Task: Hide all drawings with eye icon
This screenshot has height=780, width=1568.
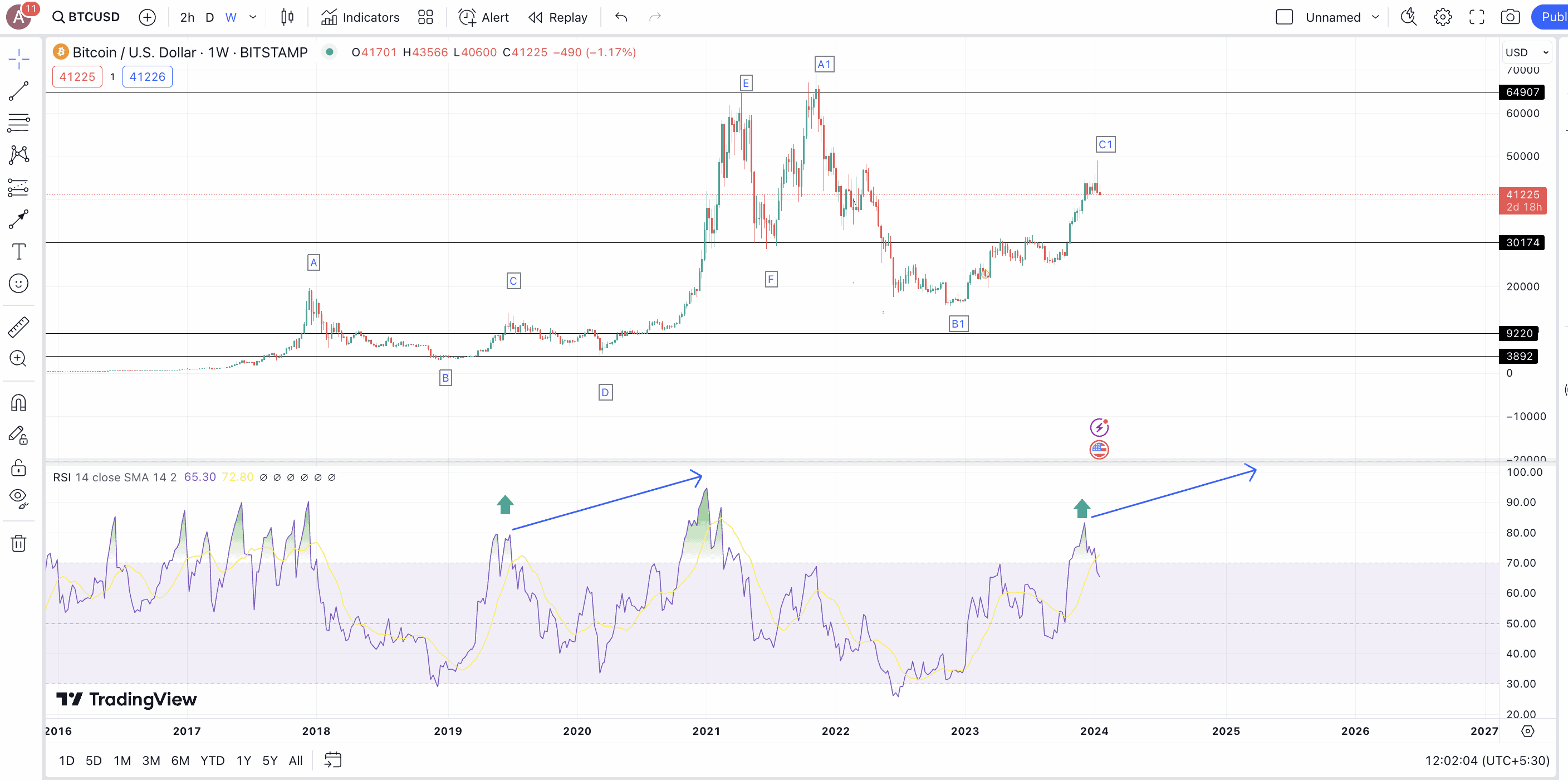Action: coord(18,498)
